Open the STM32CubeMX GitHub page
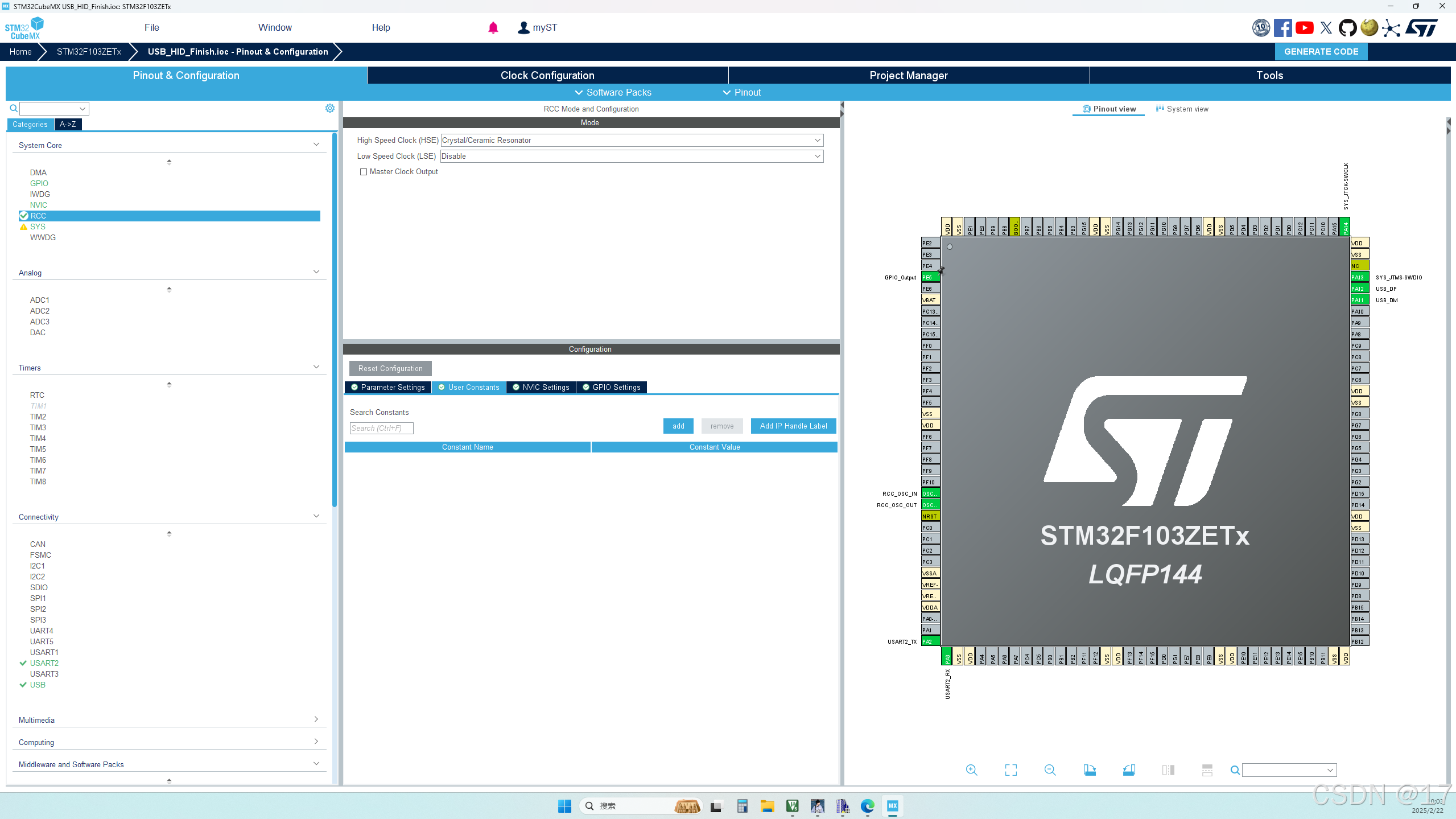Screen dimensions: 1456x819 (1348, 27)
